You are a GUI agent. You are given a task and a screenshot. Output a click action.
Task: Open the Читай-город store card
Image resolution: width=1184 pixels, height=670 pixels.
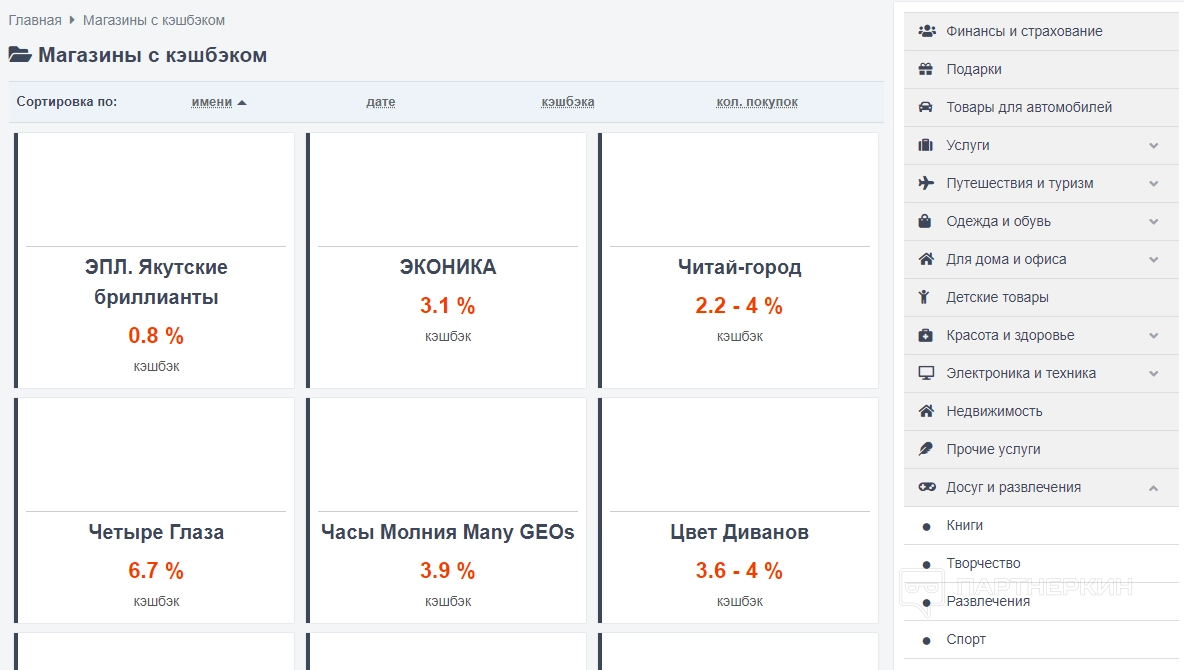point(739,267)
